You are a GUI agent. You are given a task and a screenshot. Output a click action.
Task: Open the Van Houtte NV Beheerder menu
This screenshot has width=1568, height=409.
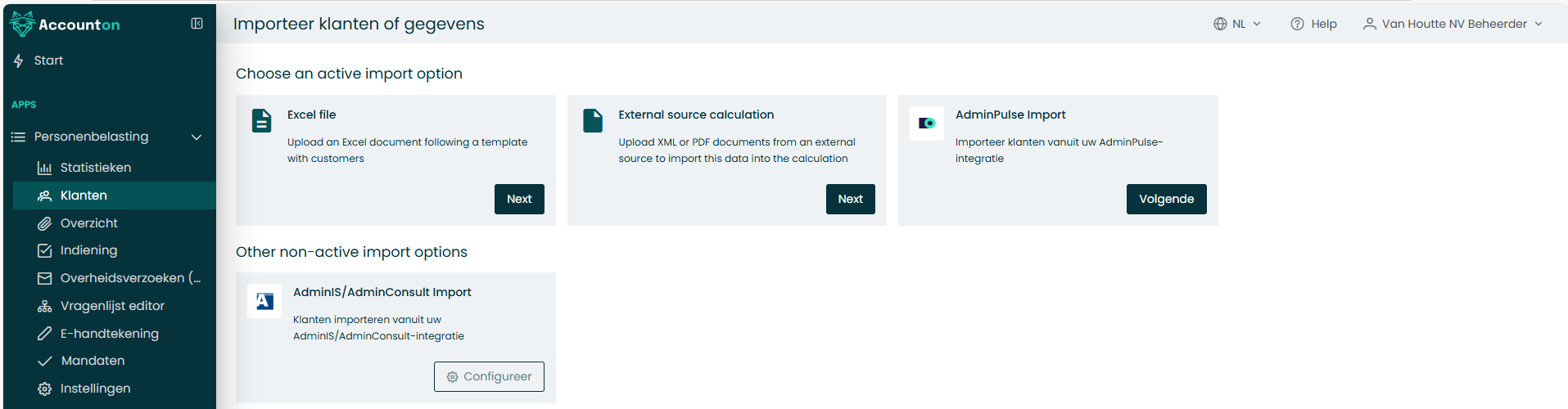point(1453,24)
